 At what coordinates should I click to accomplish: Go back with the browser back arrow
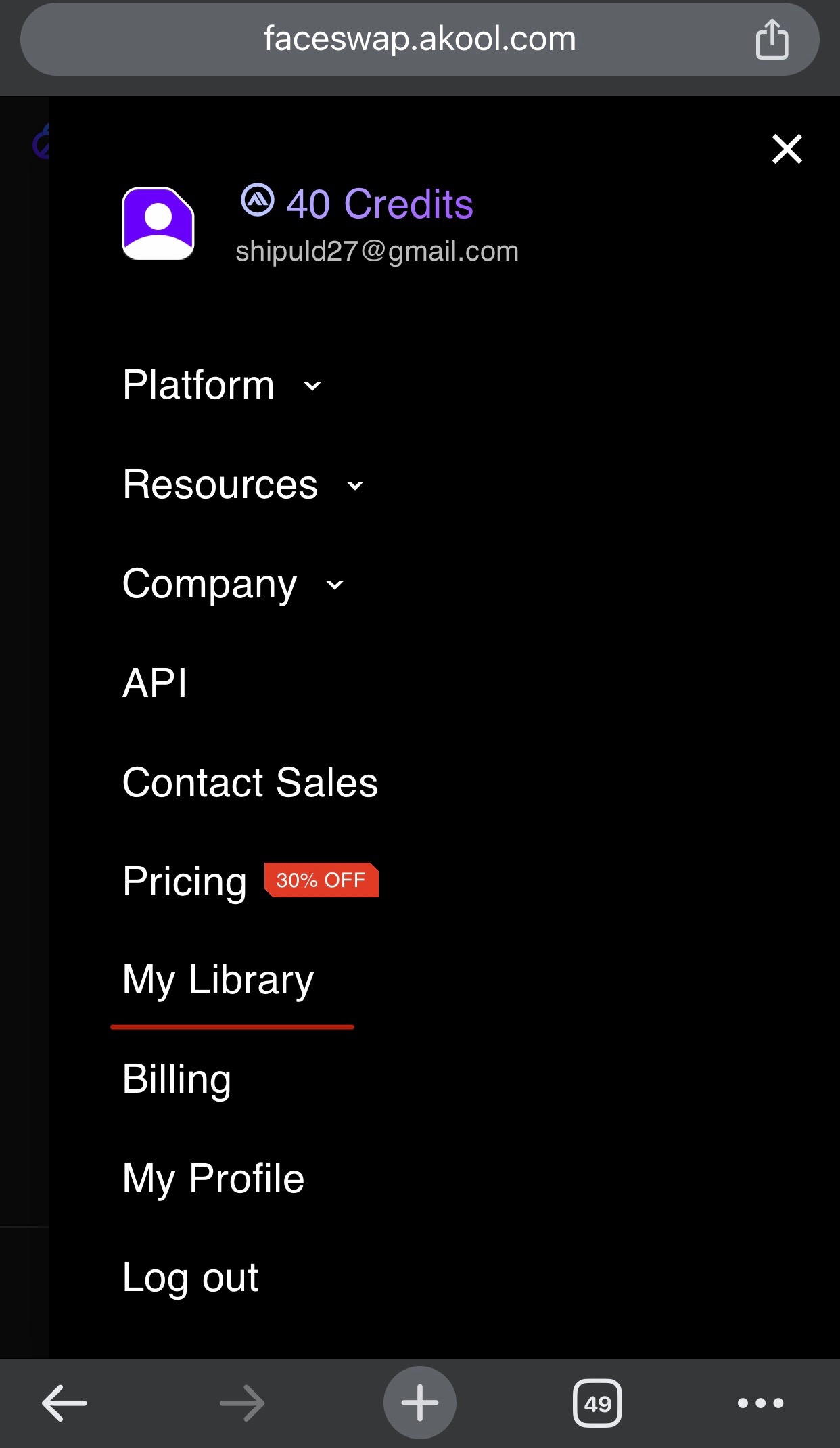click(64, 1403)
